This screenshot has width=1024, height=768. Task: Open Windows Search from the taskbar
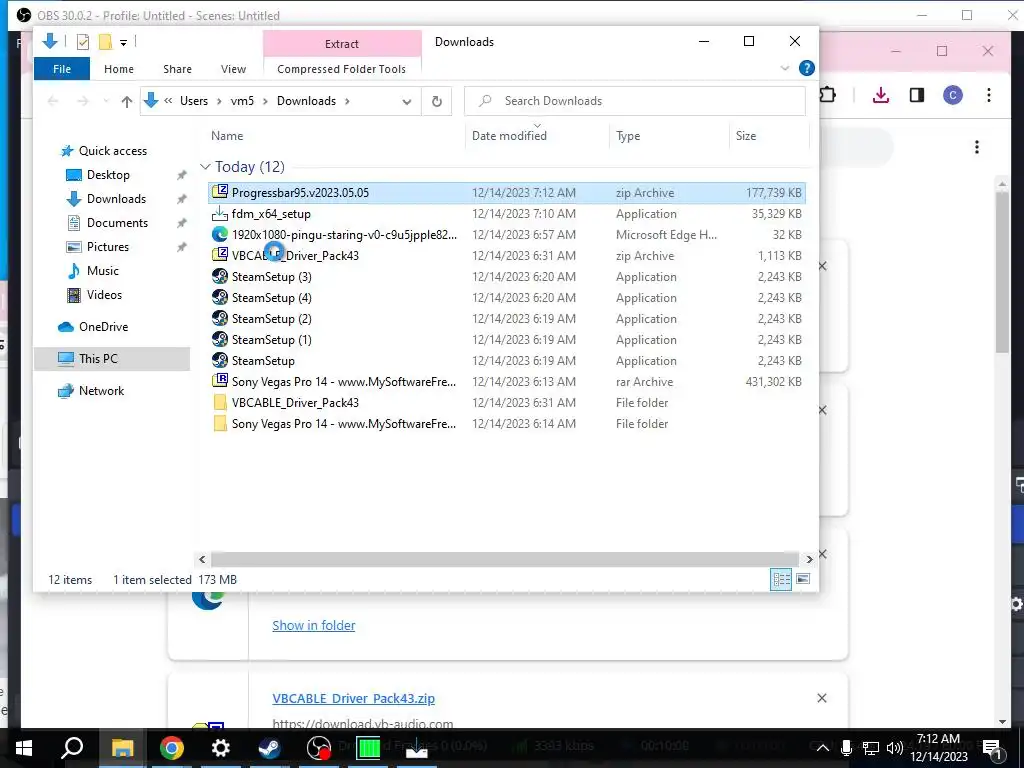[72, 748]
